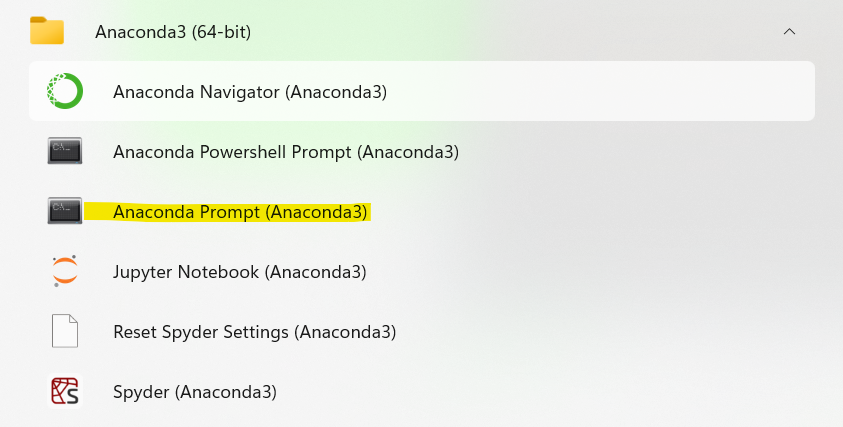Click the yellow highlight strip behind Anaconda Prompt
Viewport: 843px width, 427px height.
click(228, 212)
